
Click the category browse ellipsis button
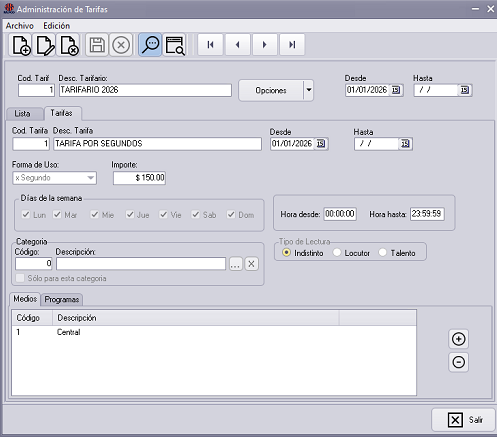click(x=236, y=264)
